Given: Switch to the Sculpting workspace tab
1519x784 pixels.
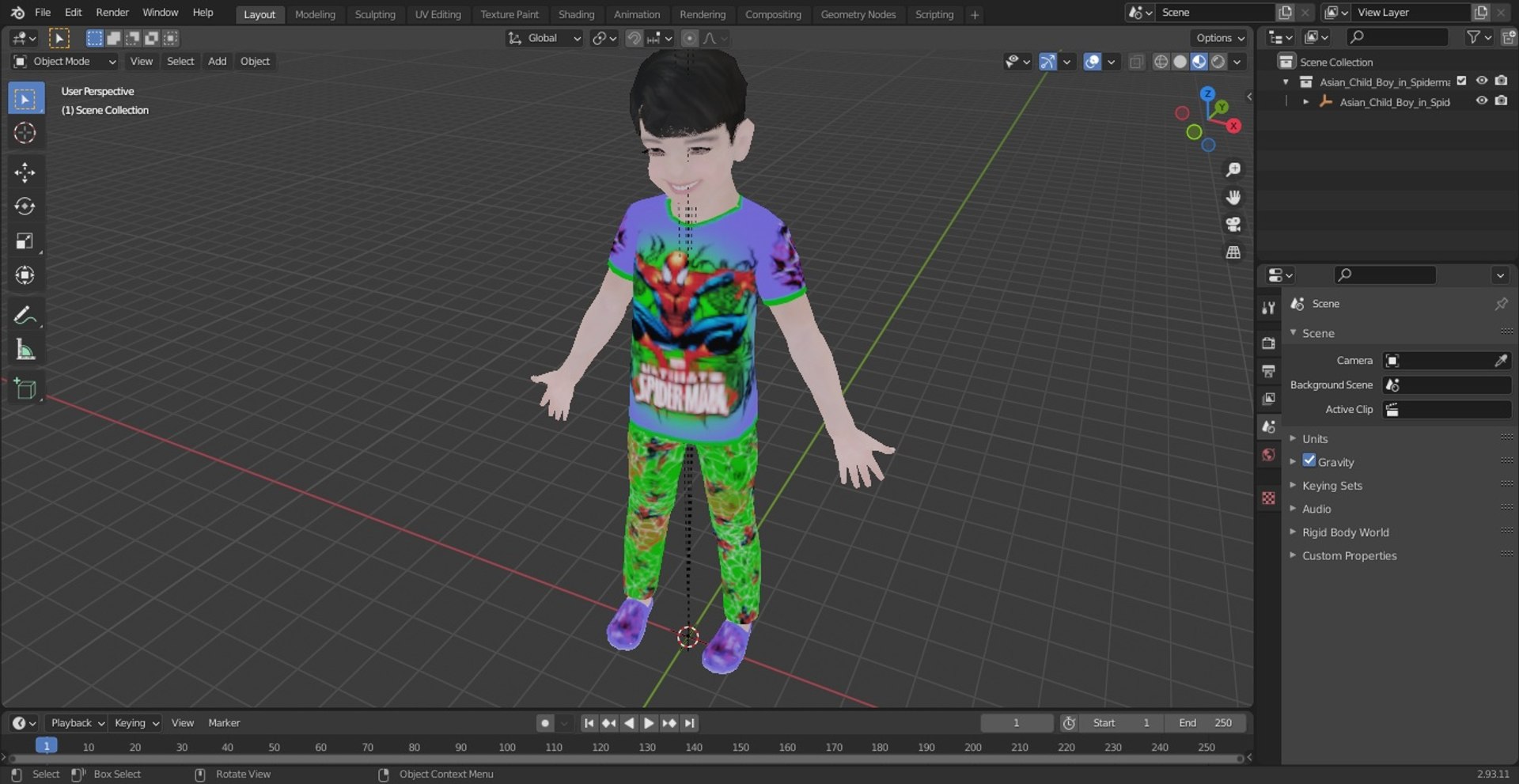Looking at the screenshot, I should [375, 14].
